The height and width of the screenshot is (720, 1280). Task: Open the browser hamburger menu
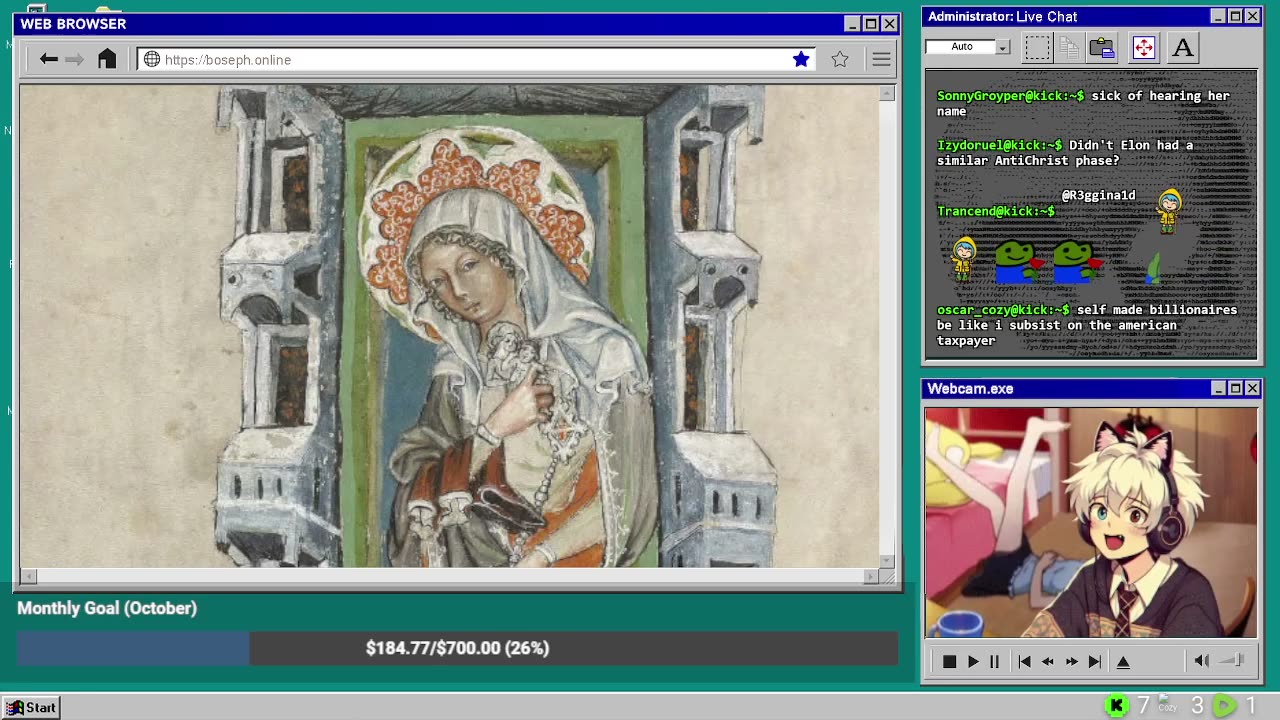coord(881,60)
